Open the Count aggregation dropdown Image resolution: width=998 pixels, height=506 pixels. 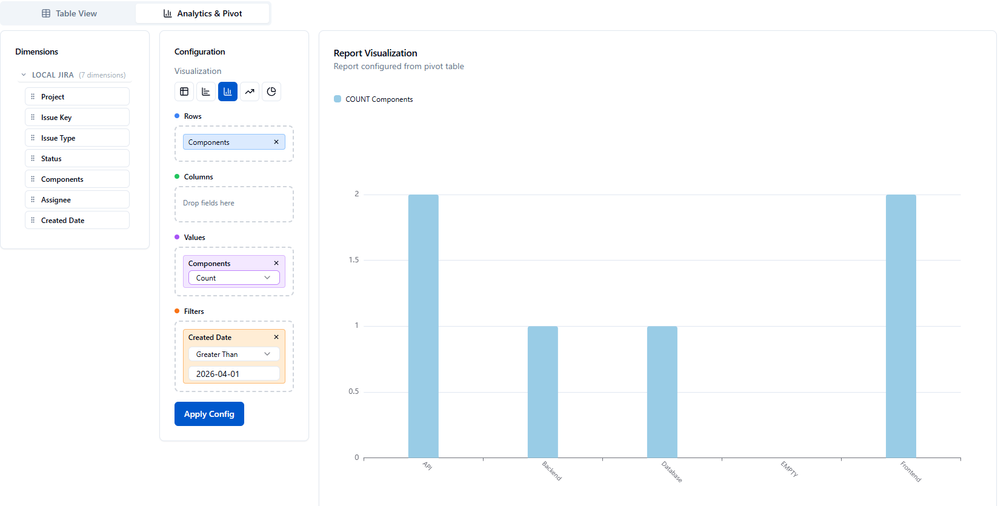point(234,278)
